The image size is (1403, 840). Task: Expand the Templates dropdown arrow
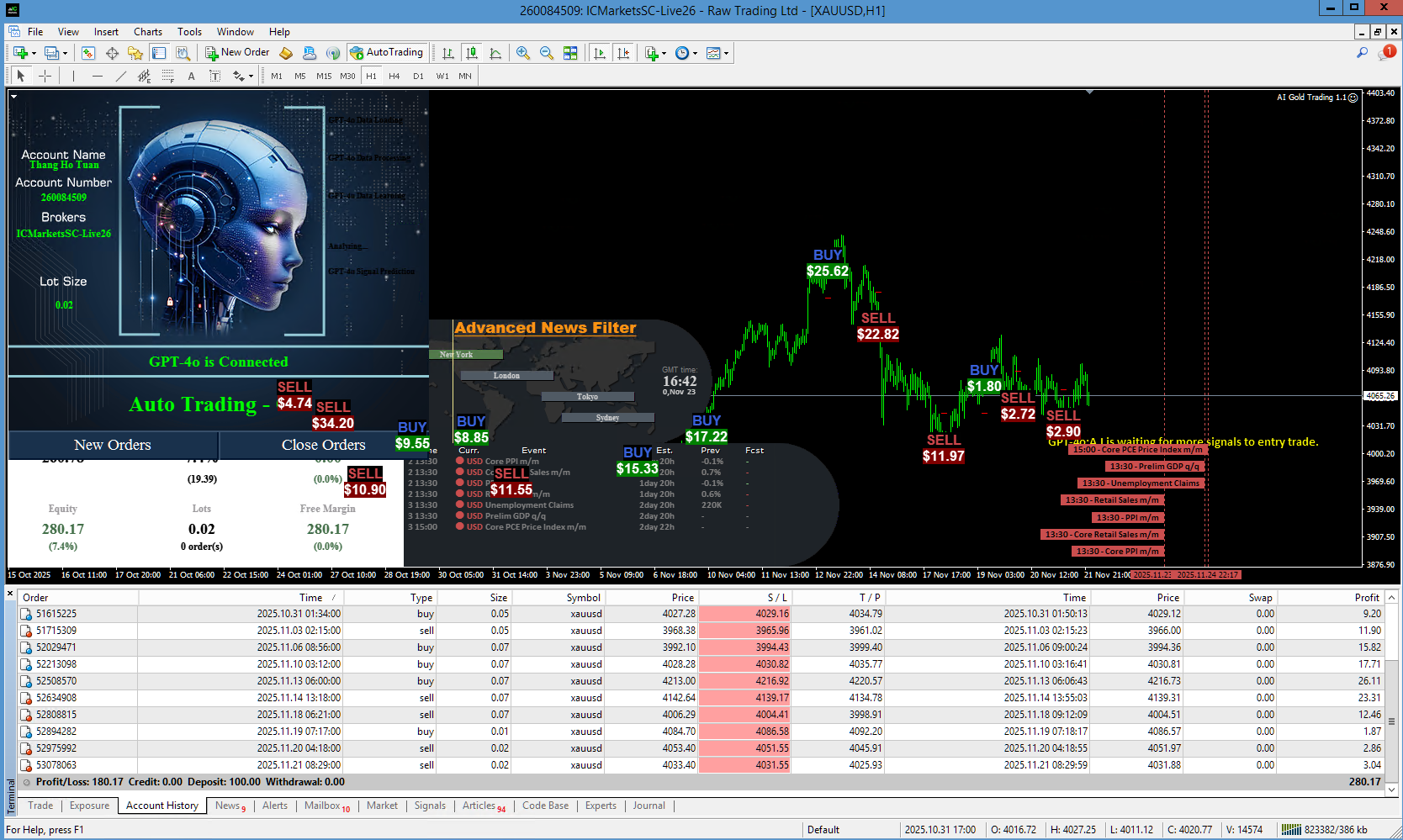coord(726,53)
